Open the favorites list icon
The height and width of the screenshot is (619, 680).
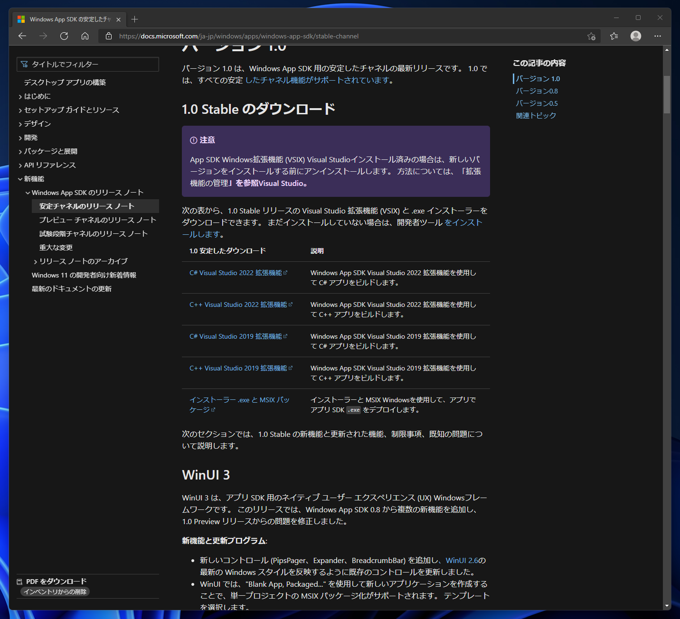click(x=614, y=36)
